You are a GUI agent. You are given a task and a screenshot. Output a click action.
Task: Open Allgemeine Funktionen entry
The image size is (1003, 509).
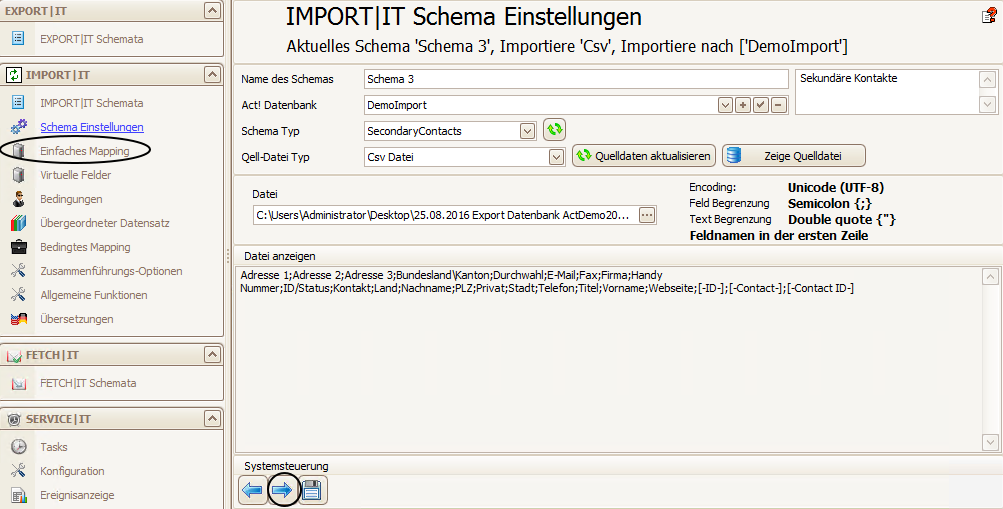tap(94, 295)
